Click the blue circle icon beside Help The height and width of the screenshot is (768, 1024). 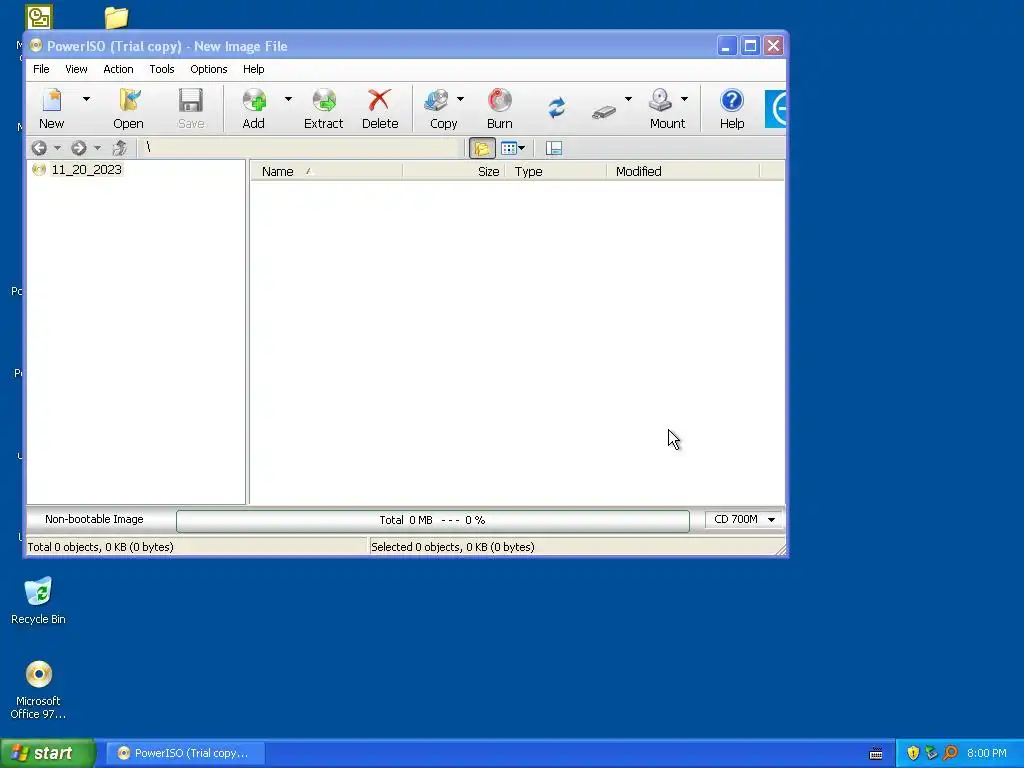[775, 108]
